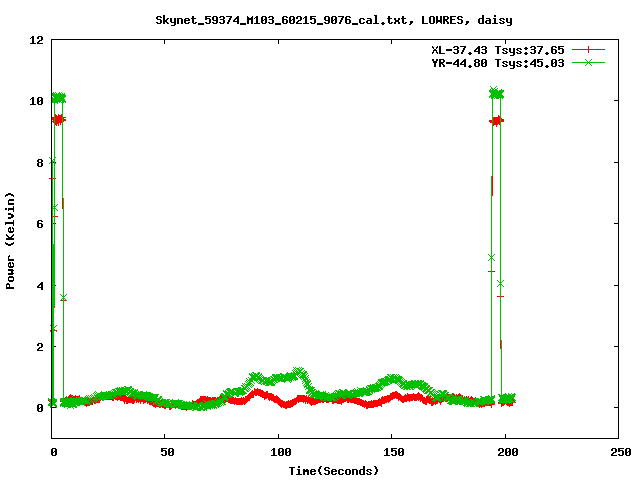Image resolution: width=640 pixels, height=480 pixels.
Task: Click the x-axis tick label 50
Action: [x=167, y=452]
